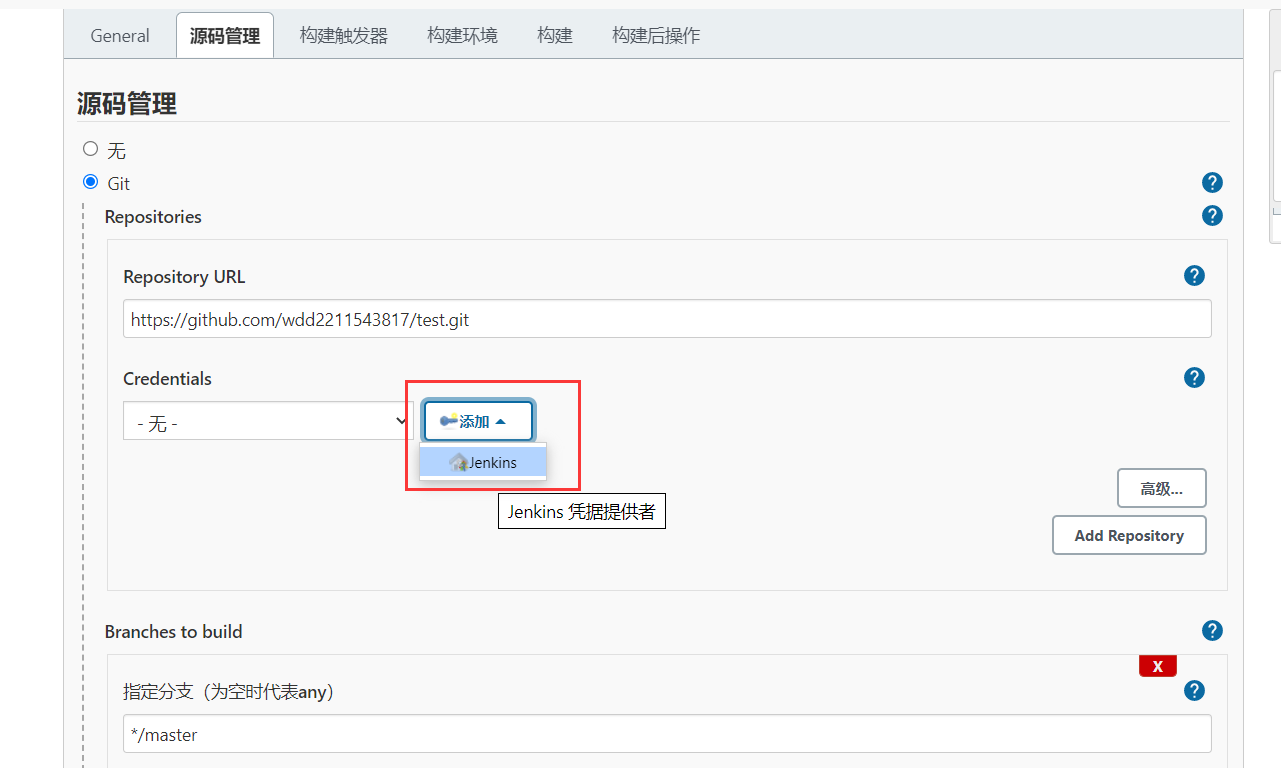Click the 高级... button
Screen dimensions: 1281x768
pyautogui.click(x=1162, y=488)
